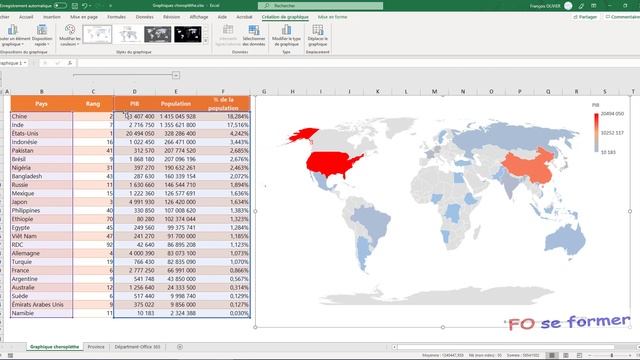
Task: Click the slider end button above column headers
Action: click(x=176, y=75)
